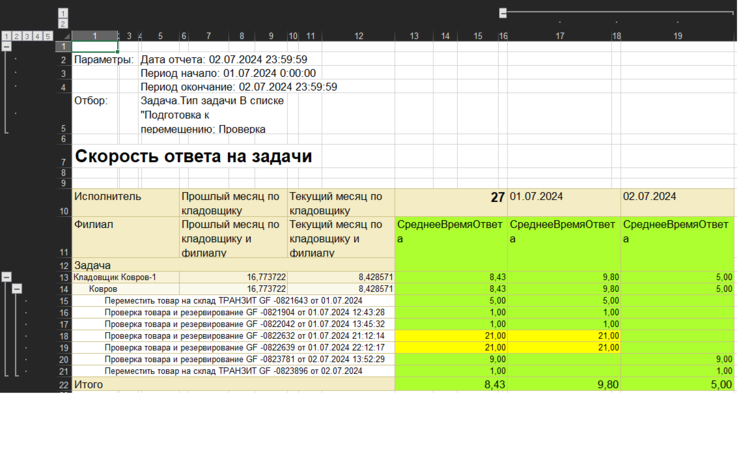The height and width of the screenshot is (469, 750).
Task: Collapse the column group above column 16
Action: point(503,13)
